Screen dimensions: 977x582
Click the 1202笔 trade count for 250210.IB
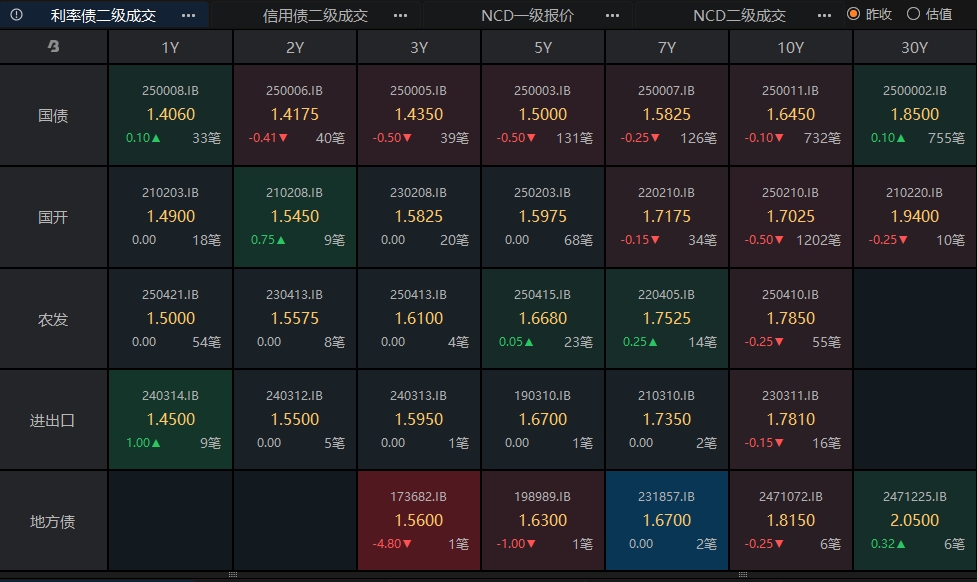pyautogui.click(x=818, y=240)
